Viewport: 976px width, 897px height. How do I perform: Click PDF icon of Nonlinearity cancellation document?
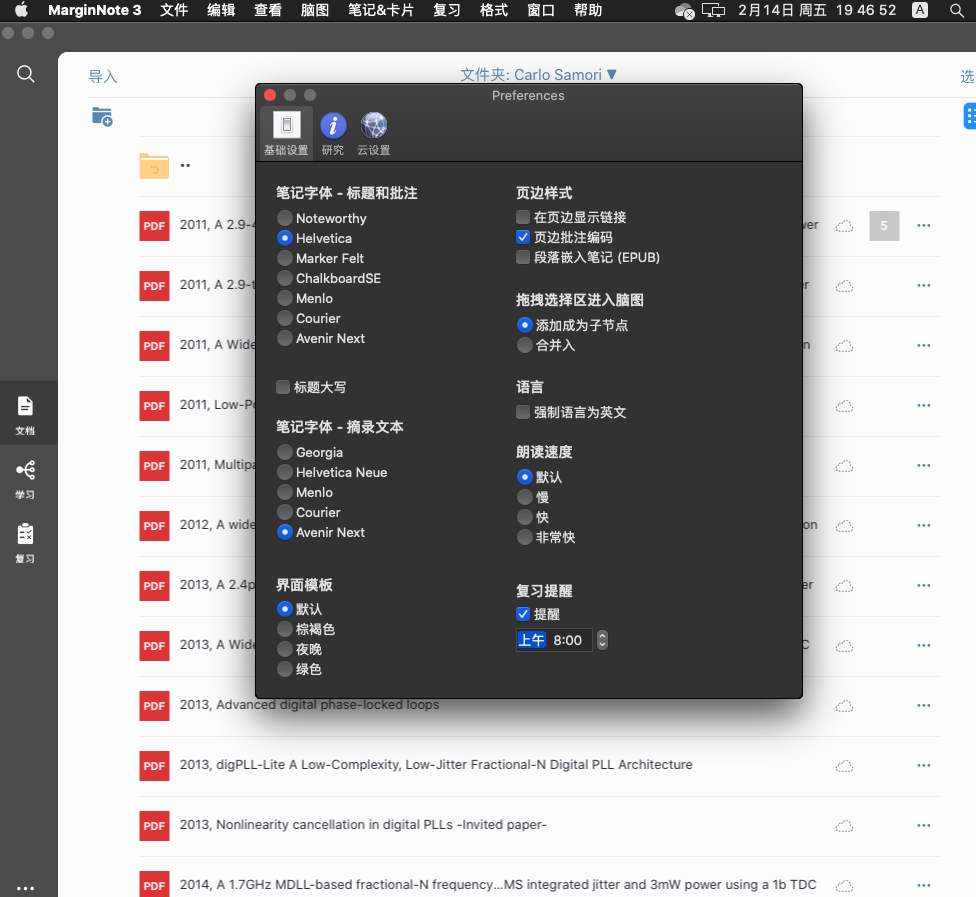click(x=154, y=826)
